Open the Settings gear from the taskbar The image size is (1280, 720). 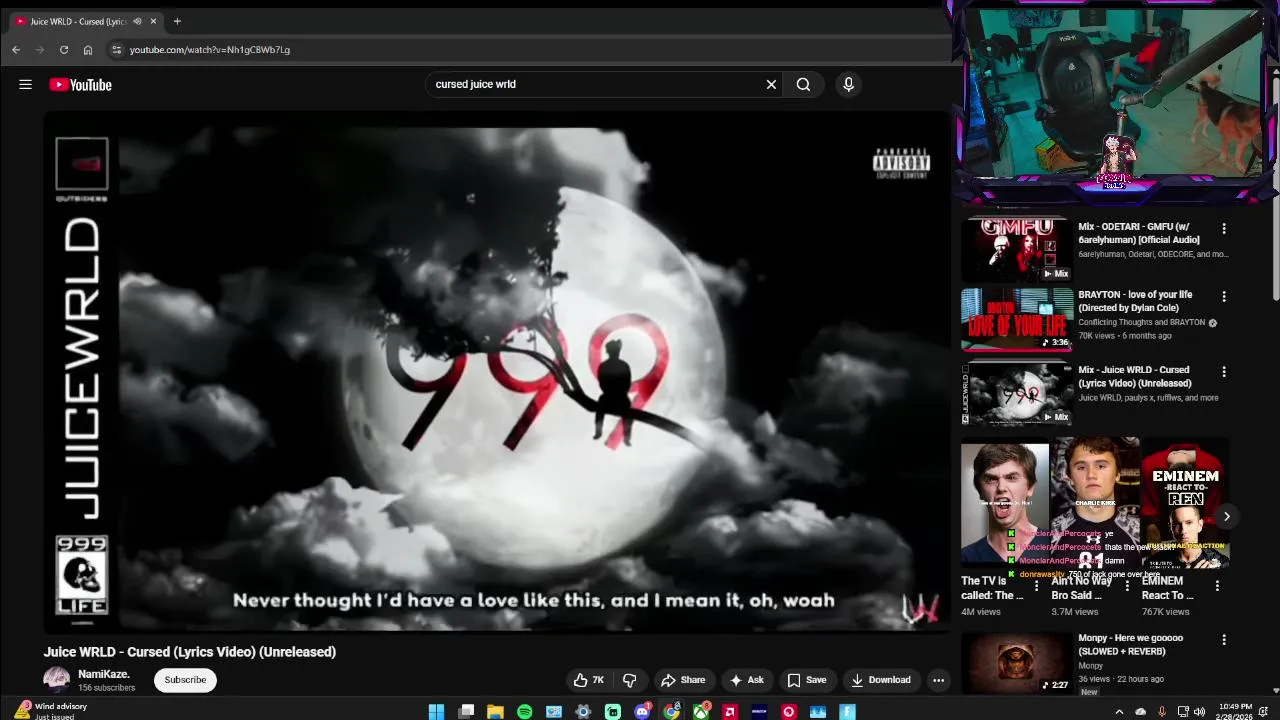[x=583, y=712]
